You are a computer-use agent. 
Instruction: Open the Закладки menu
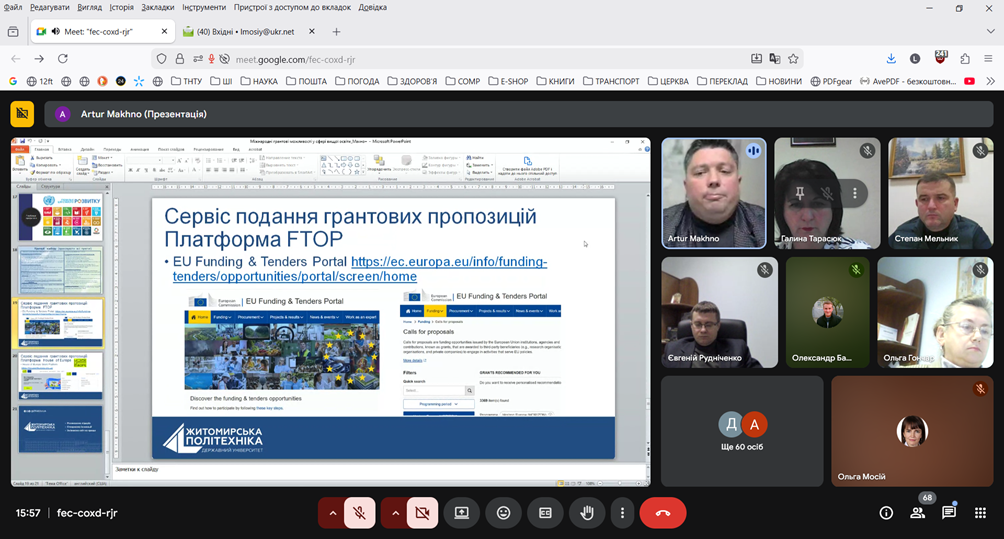tap(157, 7)
